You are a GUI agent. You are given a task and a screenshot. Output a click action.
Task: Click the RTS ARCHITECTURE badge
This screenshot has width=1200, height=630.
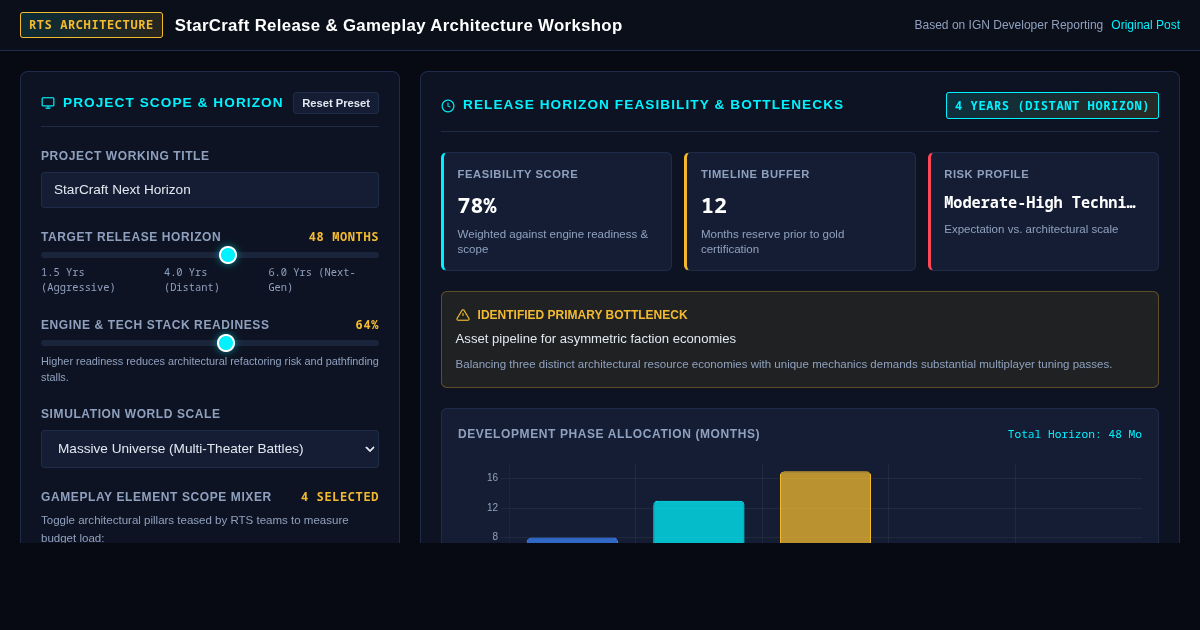pos(91,25)
